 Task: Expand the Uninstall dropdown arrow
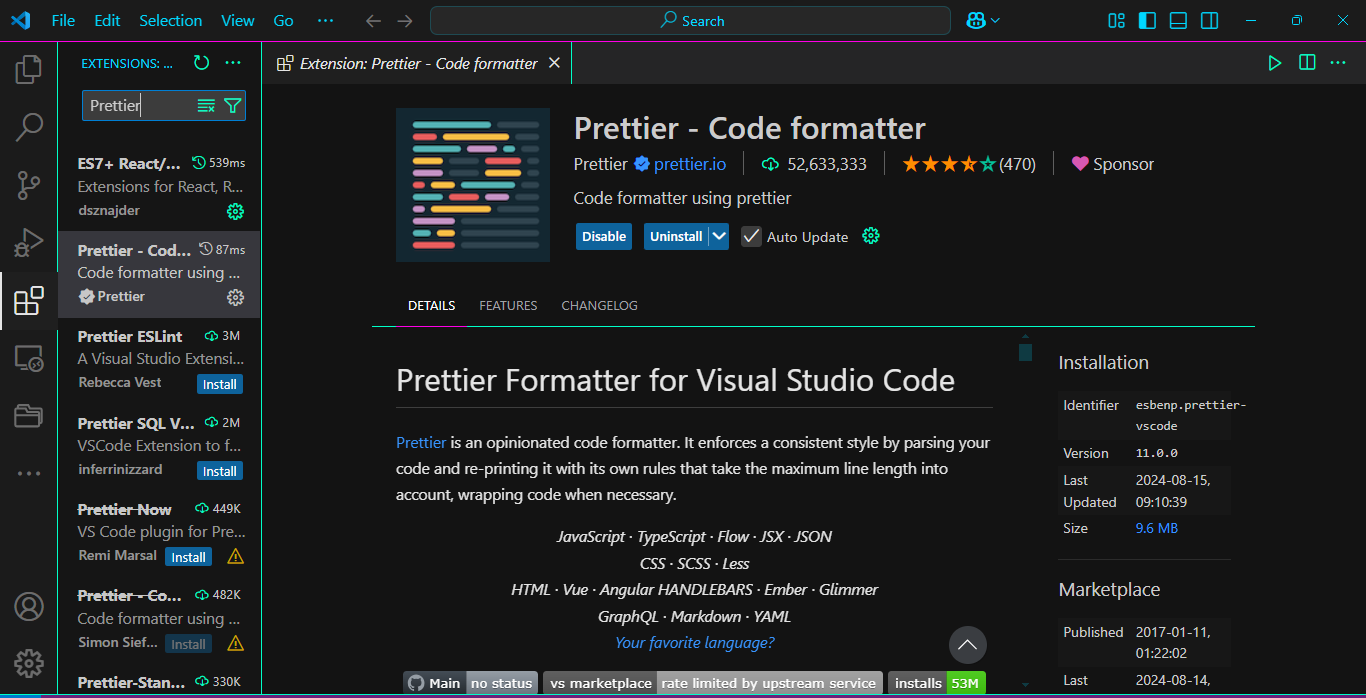719,237
